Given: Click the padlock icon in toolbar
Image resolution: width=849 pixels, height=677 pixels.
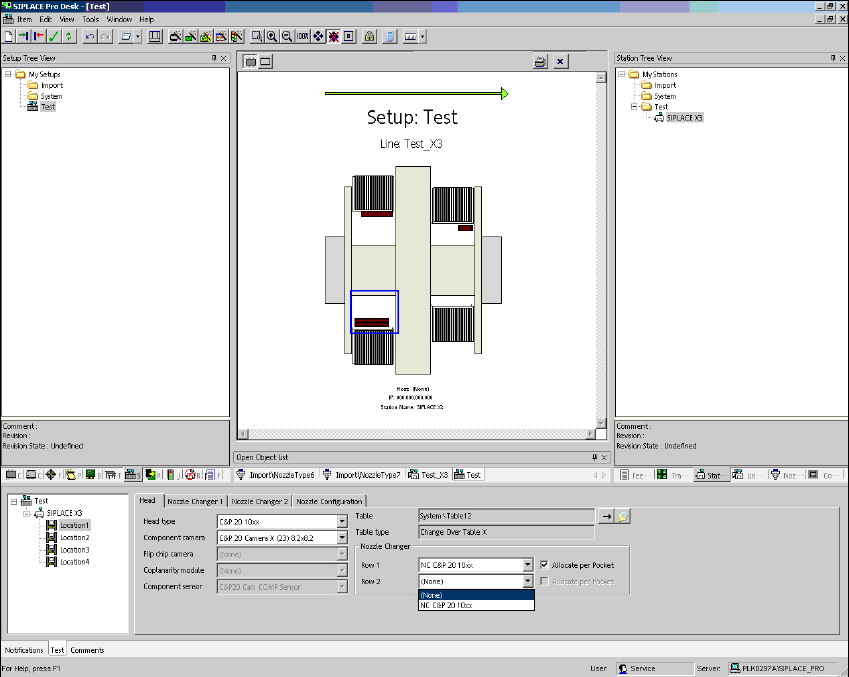Looking at the screenshot, I should click(x=369, y=37).
